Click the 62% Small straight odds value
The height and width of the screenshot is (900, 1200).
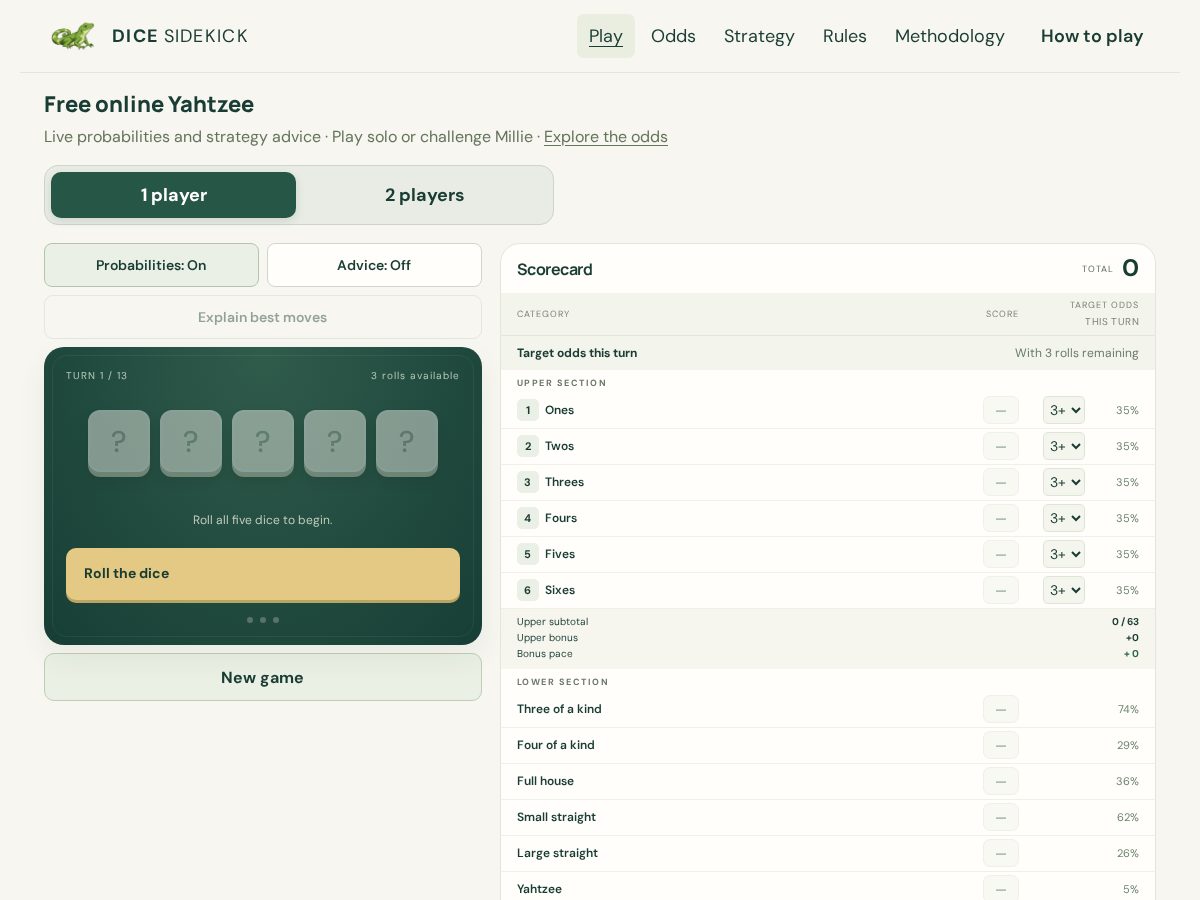(x=1128, y=817)
